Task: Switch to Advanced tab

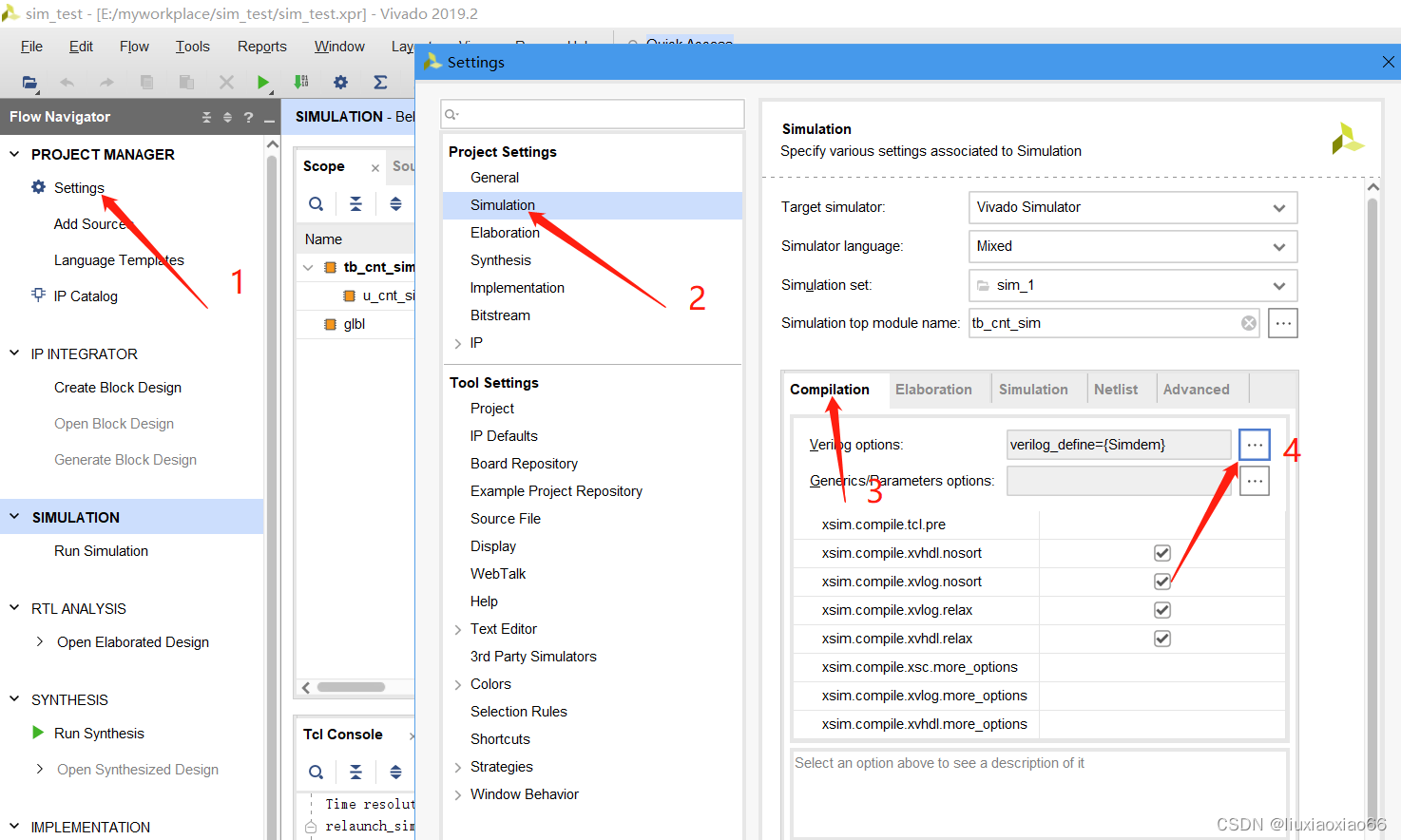Action: click(1196, 390)
